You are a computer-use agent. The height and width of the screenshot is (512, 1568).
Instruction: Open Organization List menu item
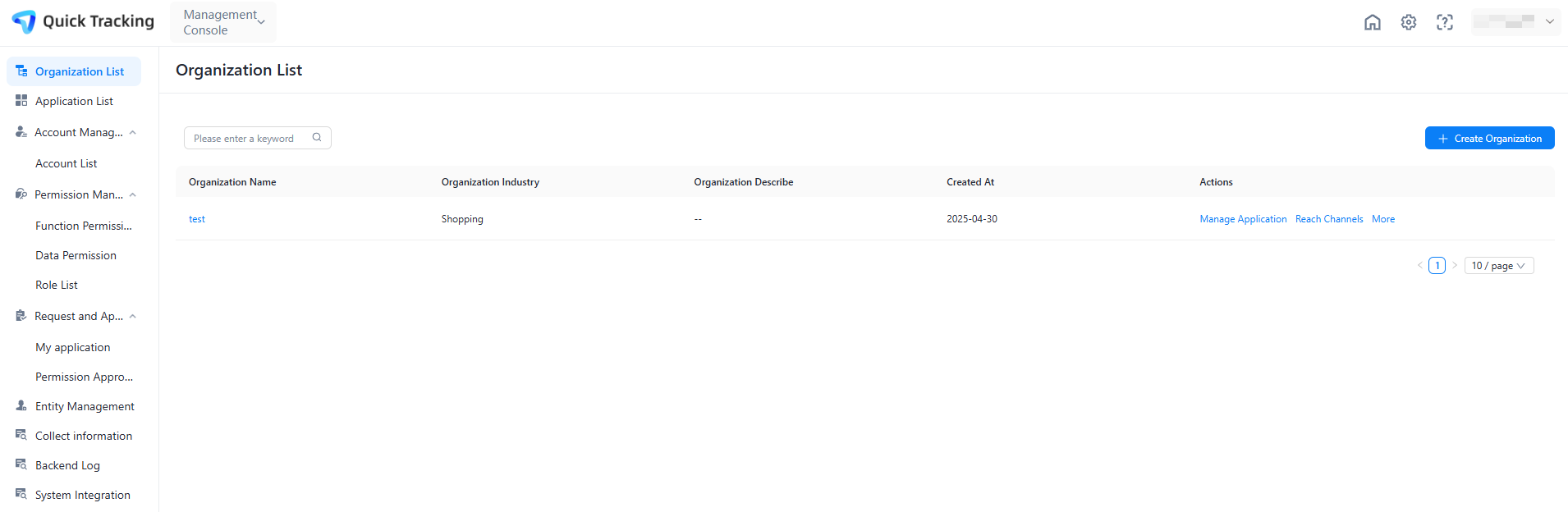[x=74, y=71]
